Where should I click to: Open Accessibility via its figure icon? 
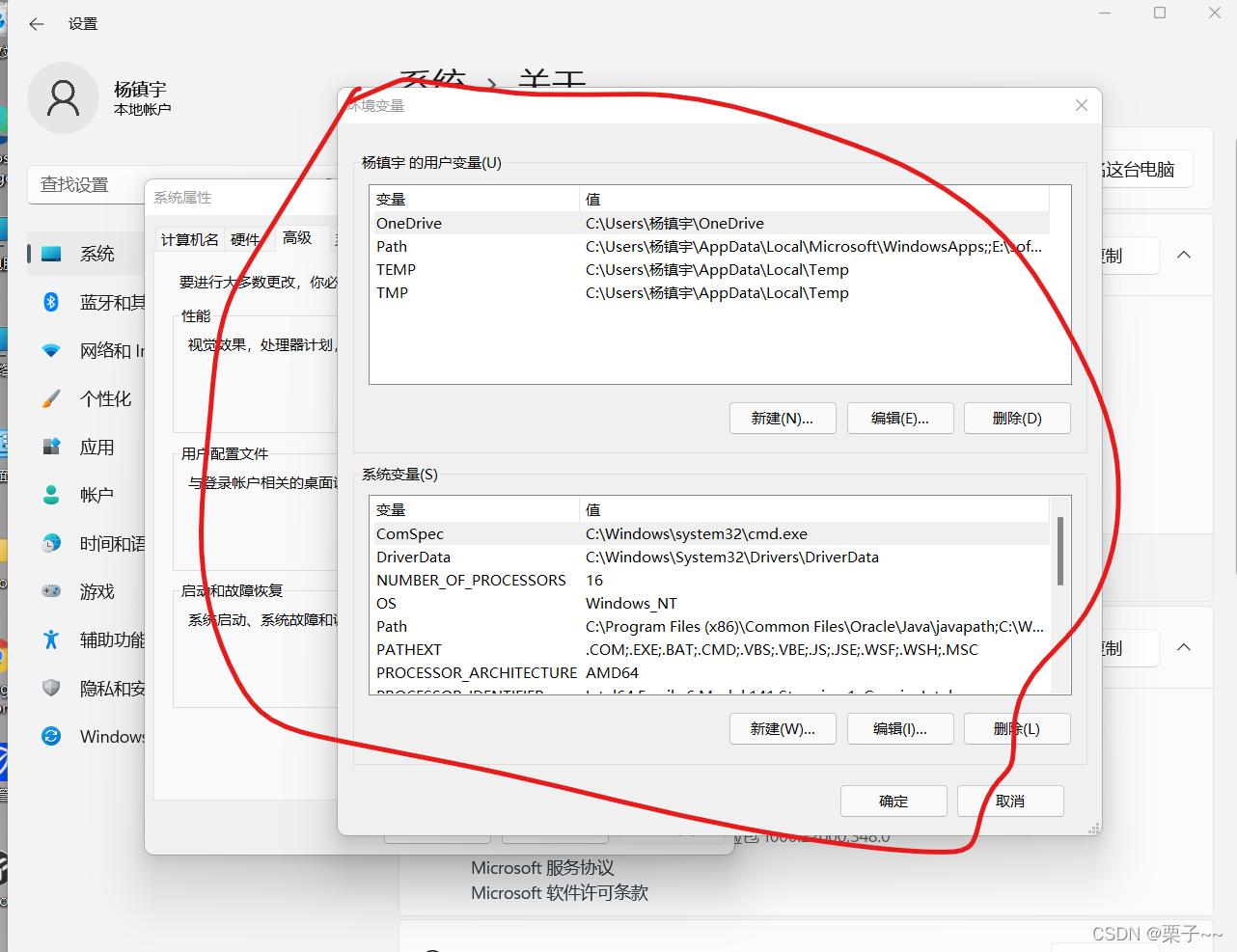[51, 639]
